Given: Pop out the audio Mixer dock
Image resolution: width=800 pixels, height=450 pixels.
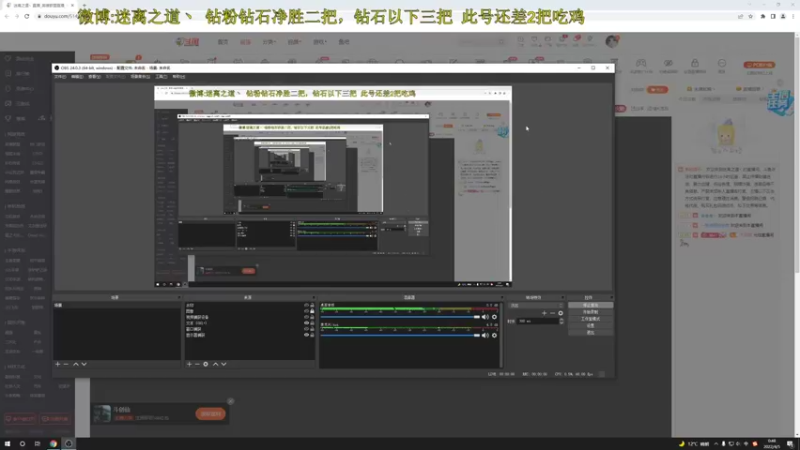Looking at the screenshot, I should tap(502, 297).
